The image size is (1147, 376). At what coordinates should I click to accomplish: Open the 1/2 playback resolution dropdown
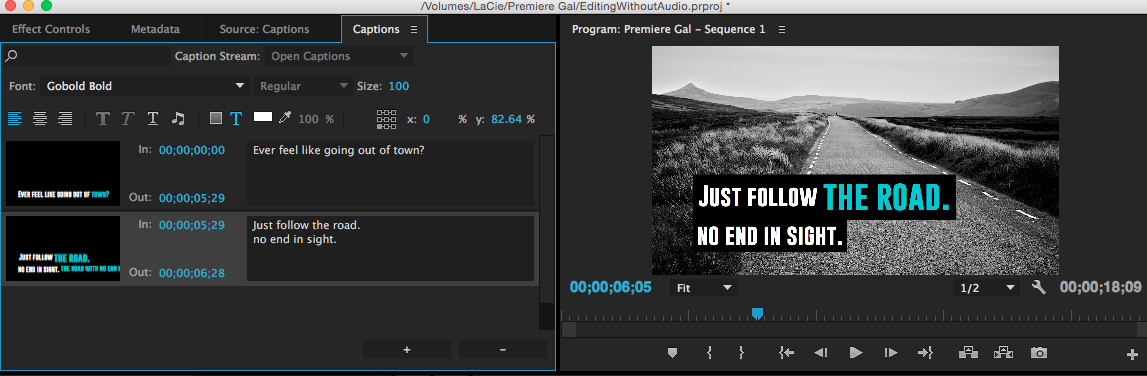tap(987, 287)
